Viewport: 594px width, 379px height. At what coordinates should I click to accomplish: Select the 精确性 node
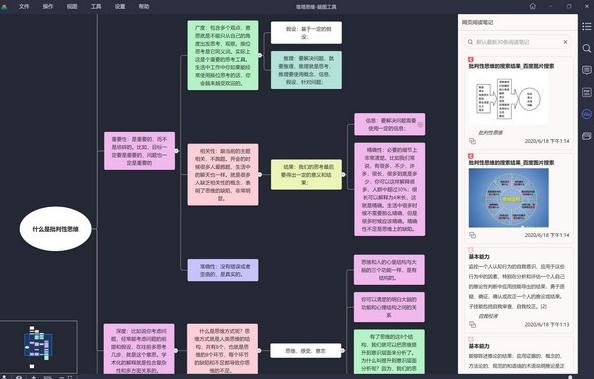[390, 190]
